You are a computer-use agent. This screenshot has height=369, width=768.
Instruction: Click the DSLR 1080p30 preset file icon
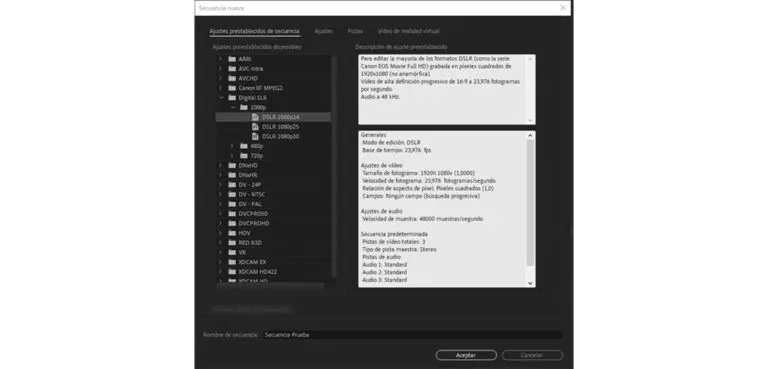[255, 136]
